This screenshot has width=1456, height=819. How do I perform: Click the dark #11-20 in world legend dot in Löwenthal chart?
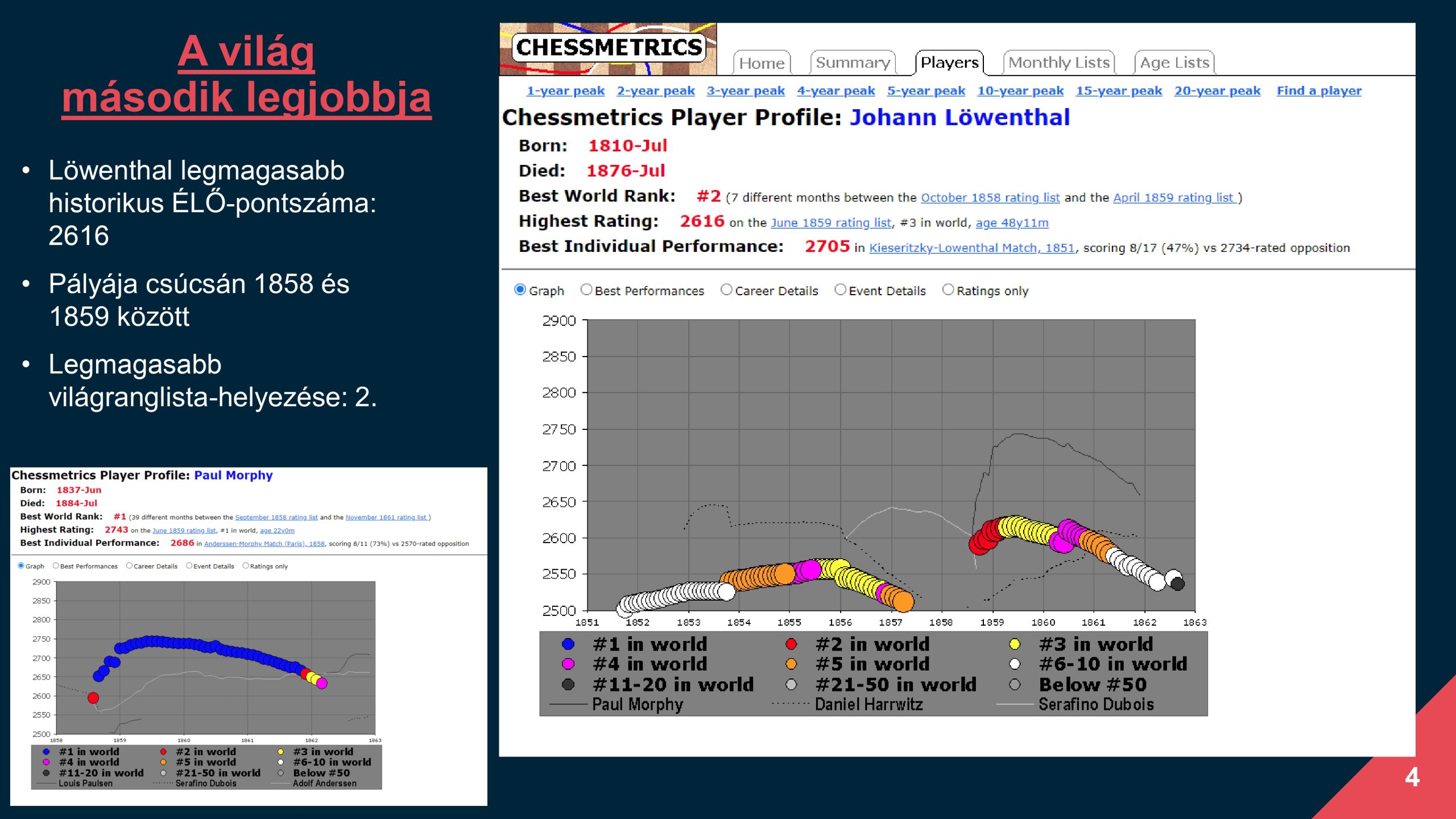click(568, 685)
